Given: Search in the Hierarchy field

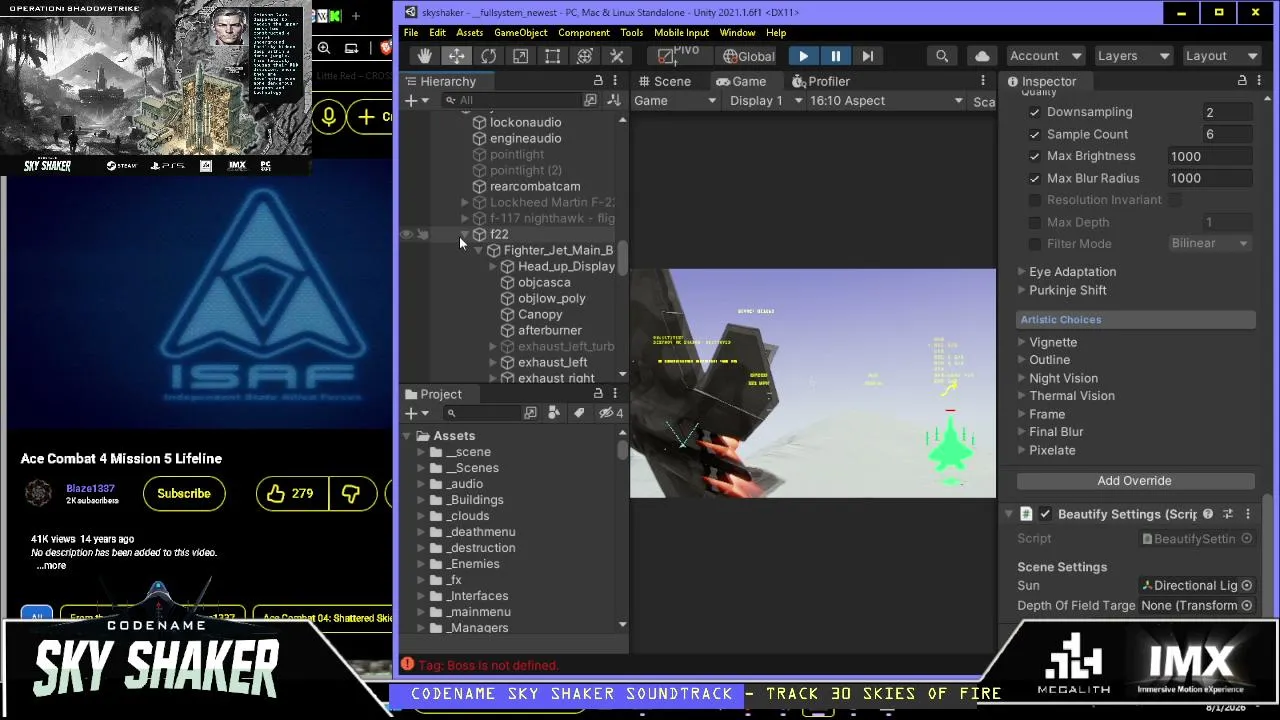Looking at the screenshot, I should point(510,101).
